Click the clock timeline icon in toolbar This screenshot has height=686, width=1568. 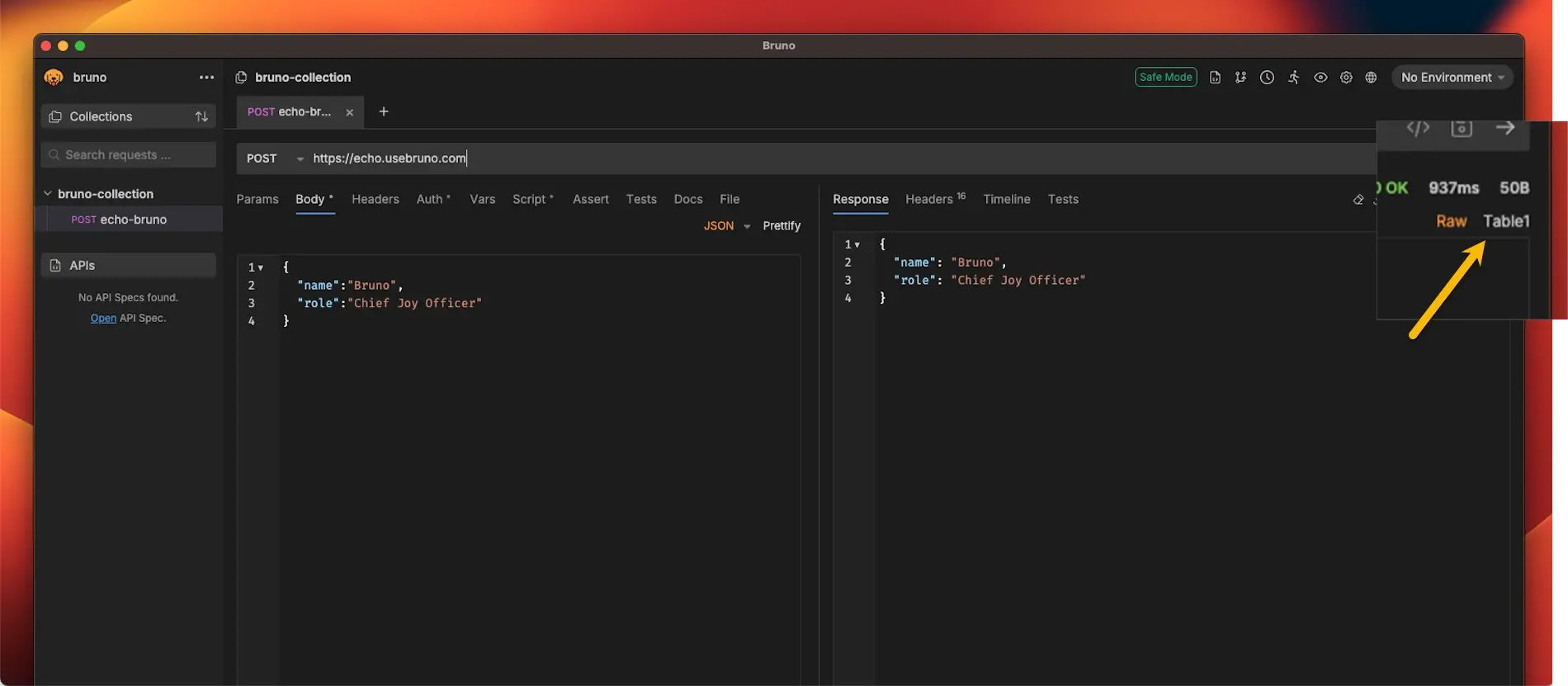click(x=1267, y=78)
